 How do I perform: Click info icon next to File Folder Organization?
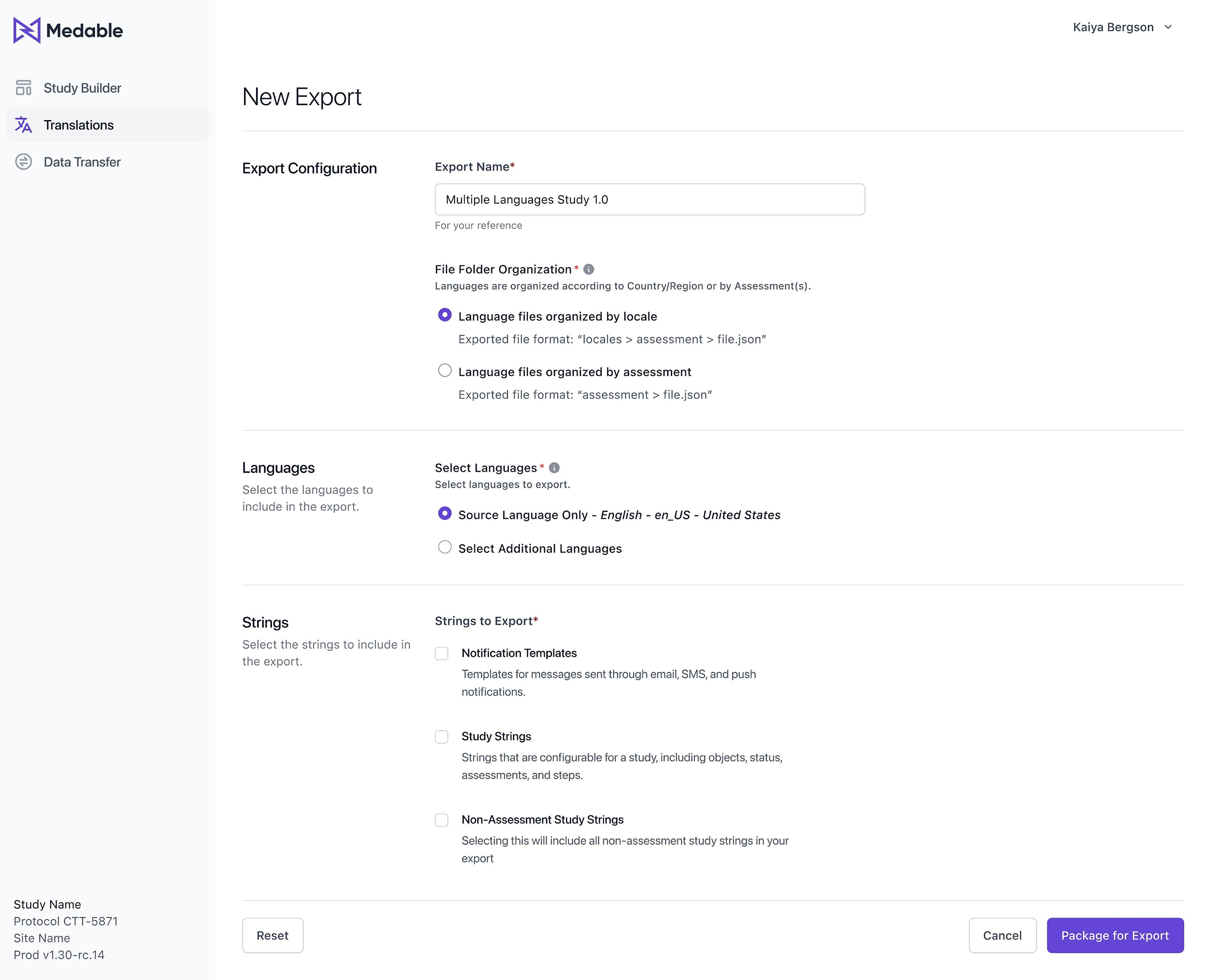click(588, 269)
